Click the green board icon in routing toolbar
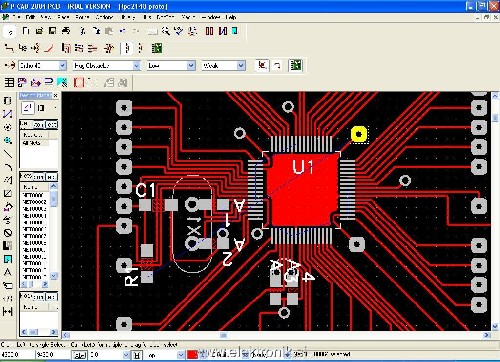Screen dimensions: 500x362 coord(157,48)
